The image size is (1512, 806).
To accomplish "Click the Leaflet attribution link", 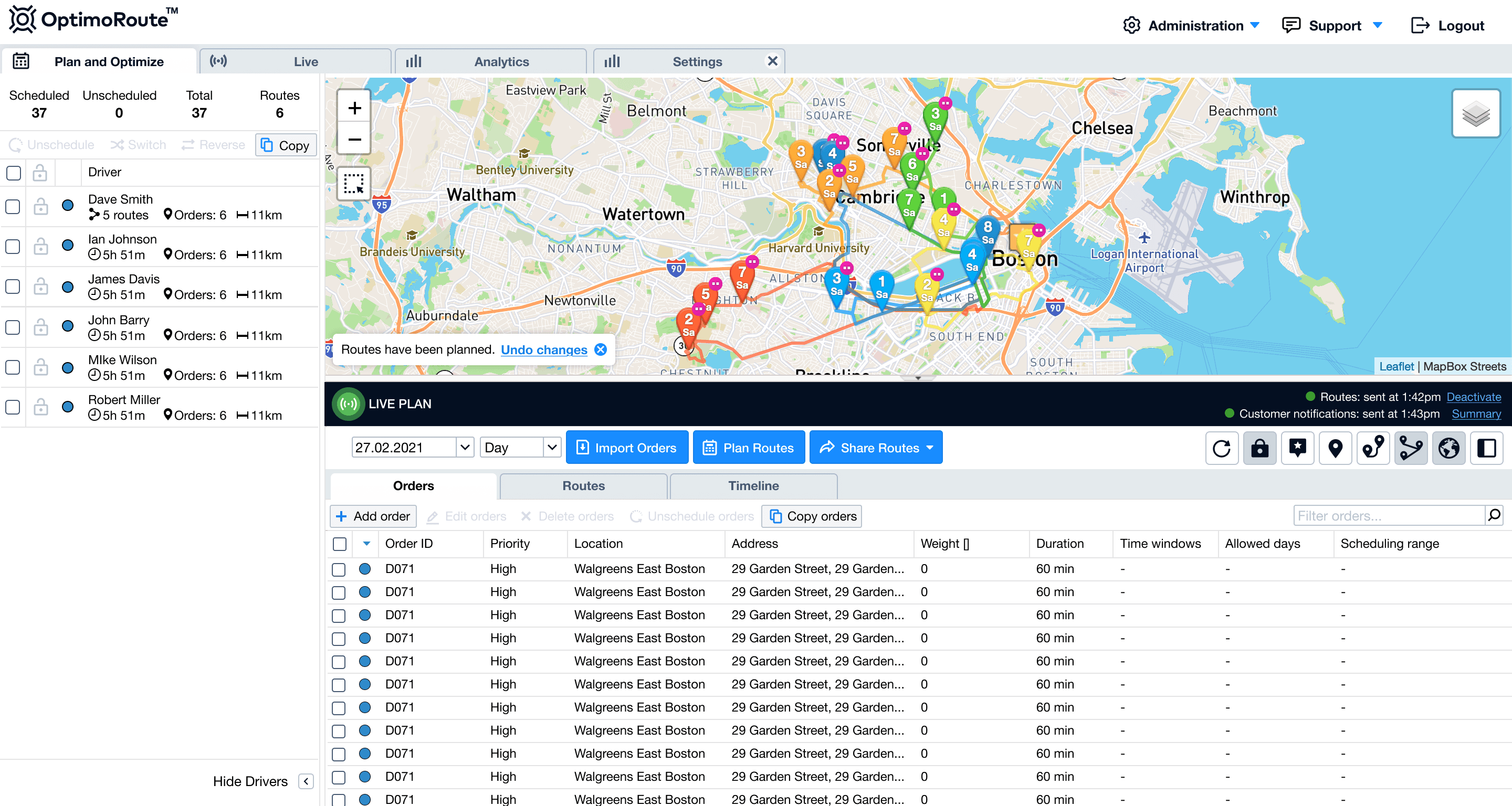I will click(x=1396, y=367).
